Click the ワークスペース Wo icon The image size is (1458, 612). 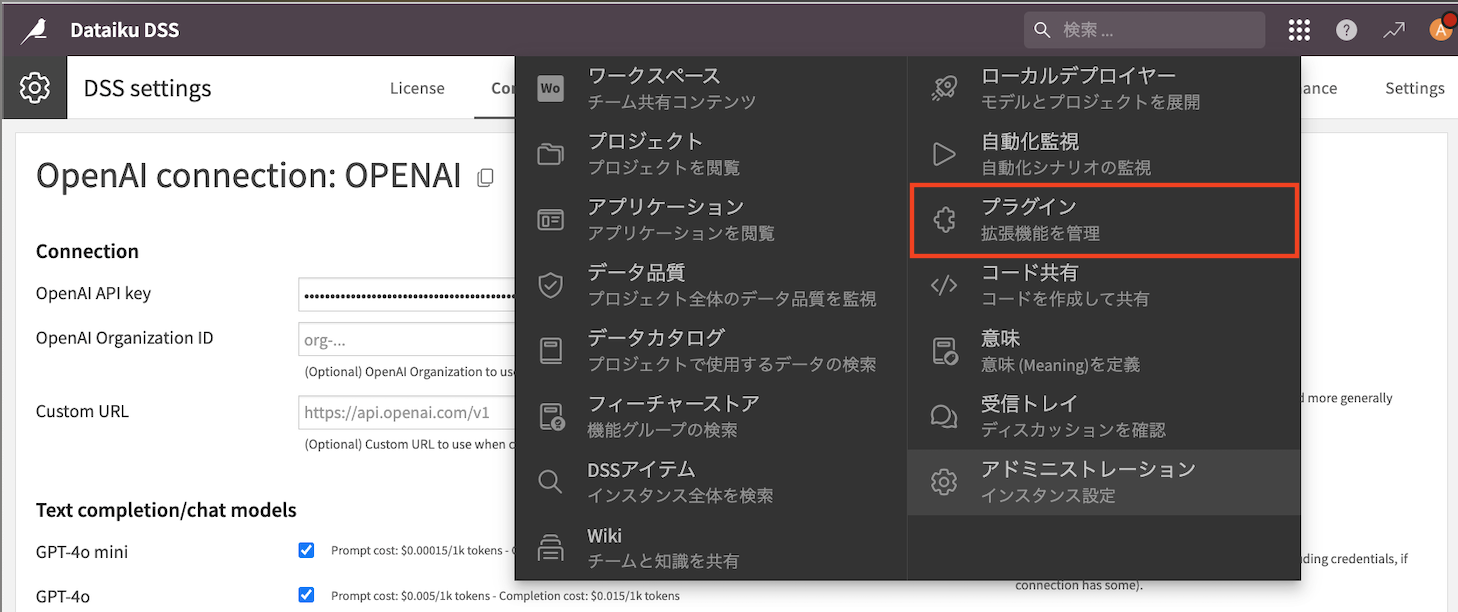coord(550,88)
